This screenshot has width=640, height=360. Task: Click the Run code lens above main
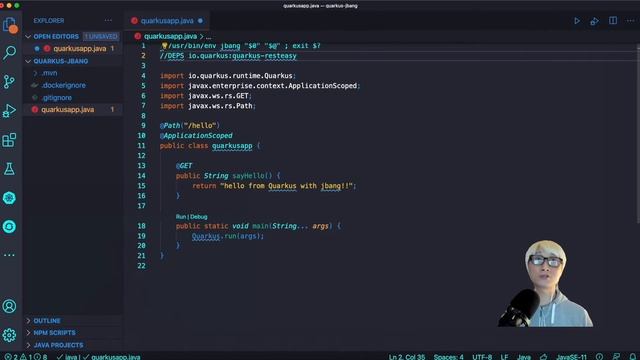coord(180,217)
